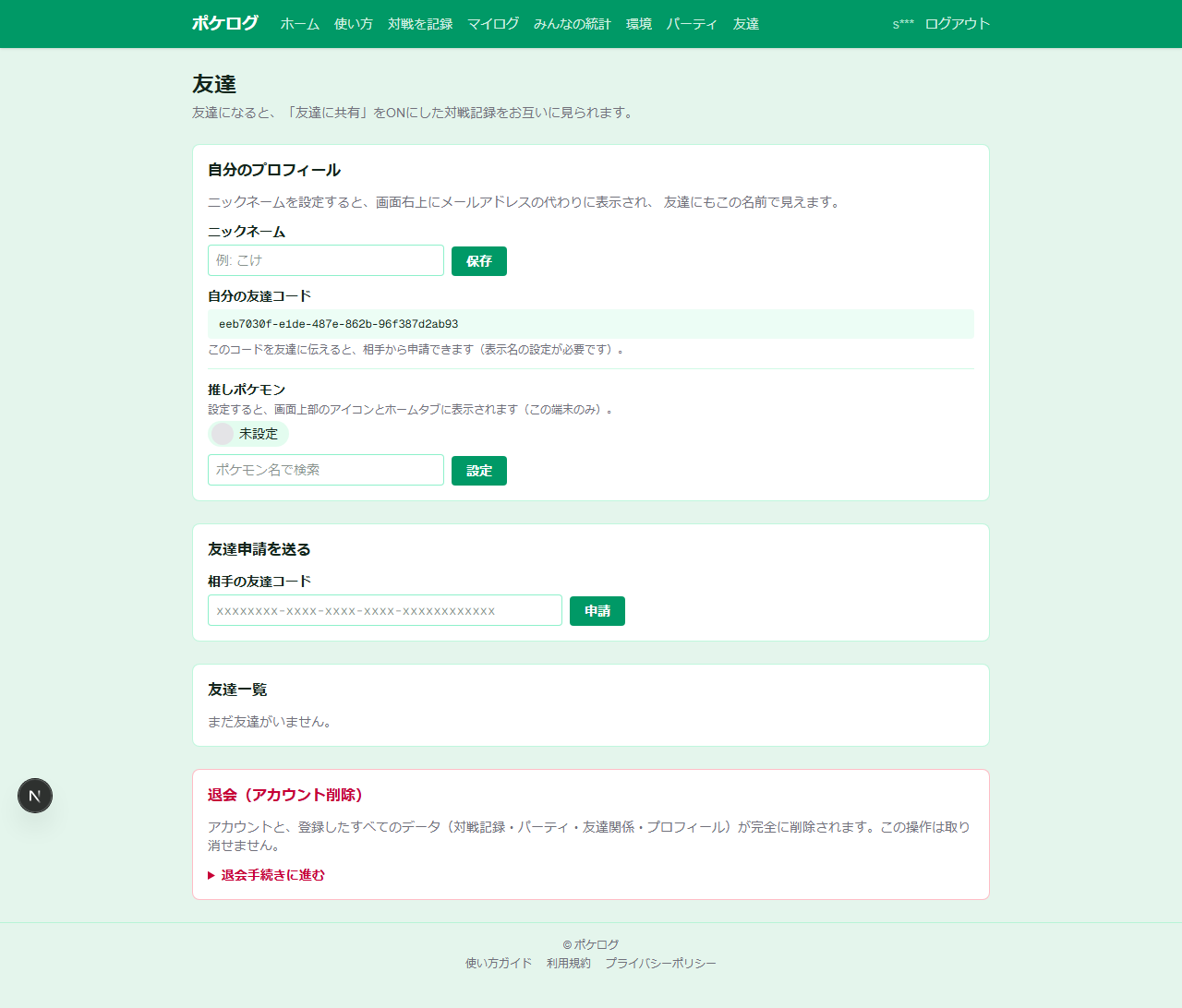
Task: Go to ホーム in the navigation bar
Action: point(300,24)
